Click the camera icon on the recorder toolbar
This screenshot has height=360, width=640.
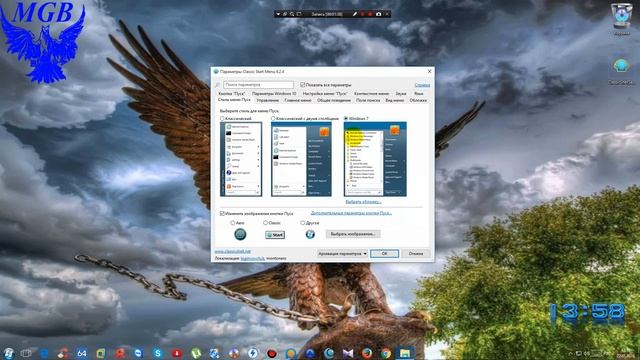click(x=378, y=14)
